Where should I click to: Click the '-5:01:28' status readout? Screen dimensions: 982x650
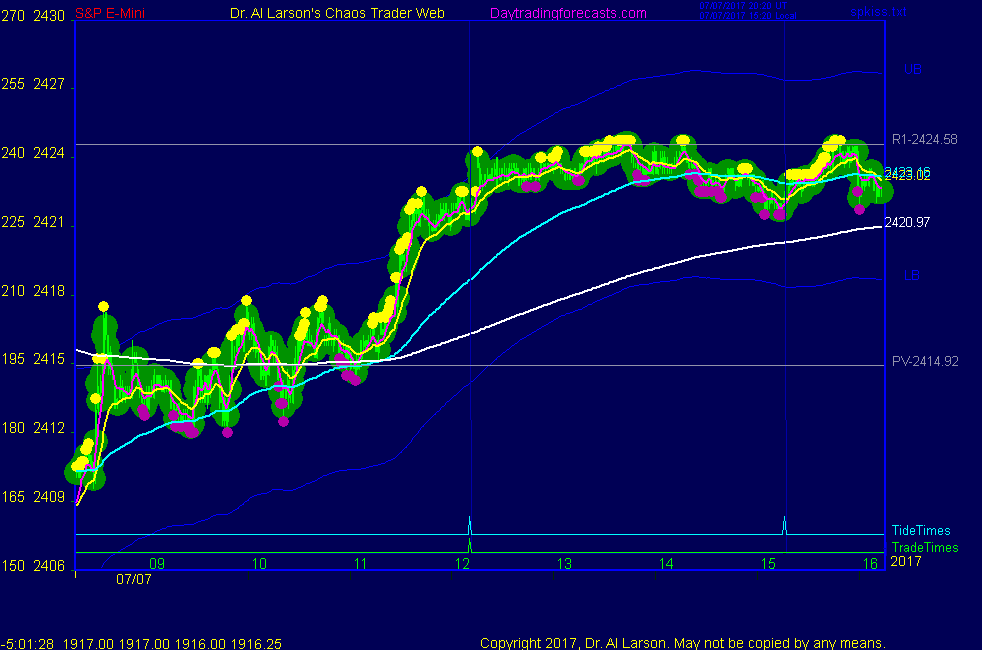(x=28, y=643)
